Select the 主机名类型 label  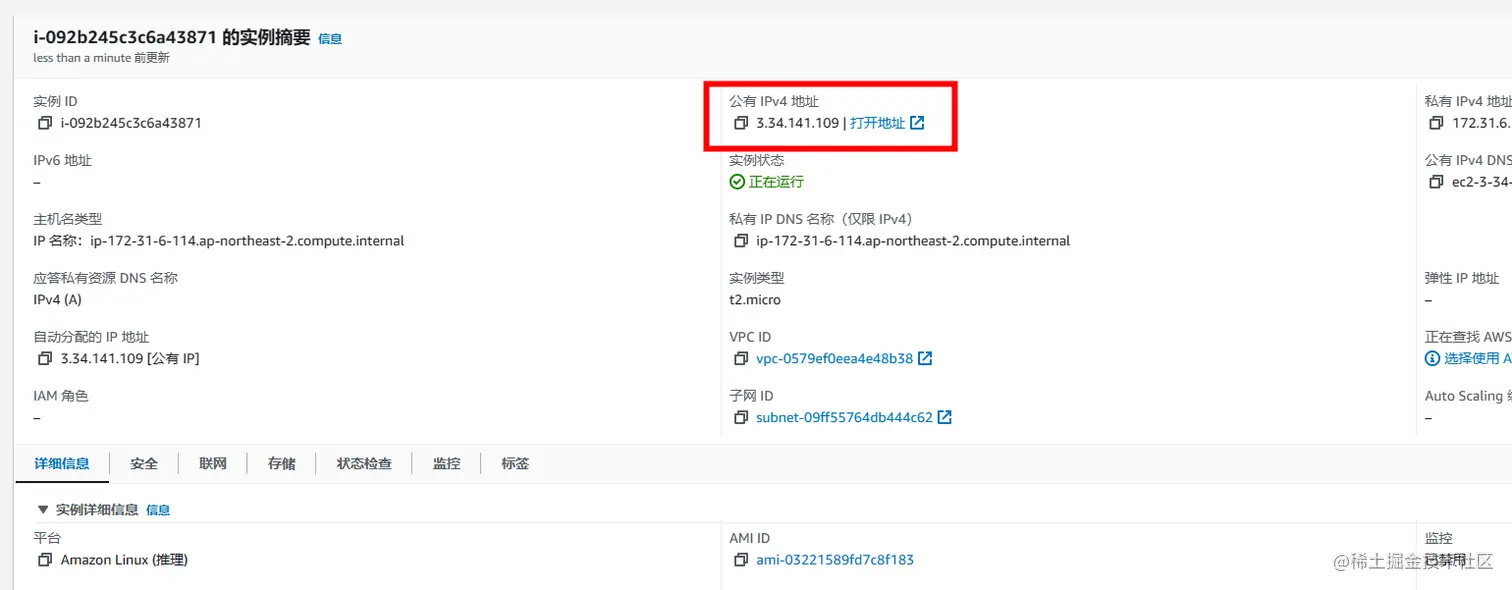67,219
